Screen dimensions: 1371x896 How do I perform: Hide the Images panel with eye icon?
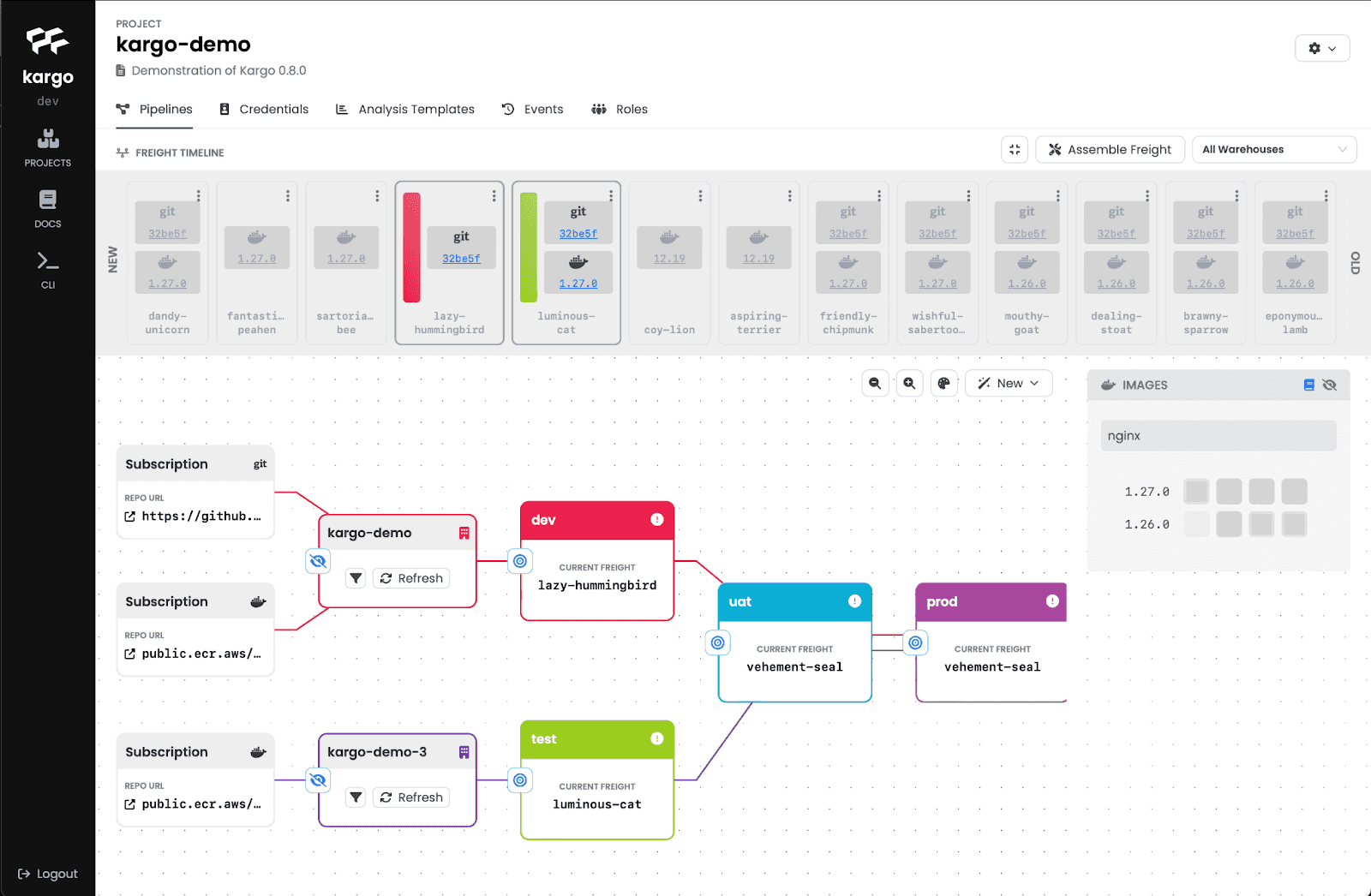coord(1330,385)
